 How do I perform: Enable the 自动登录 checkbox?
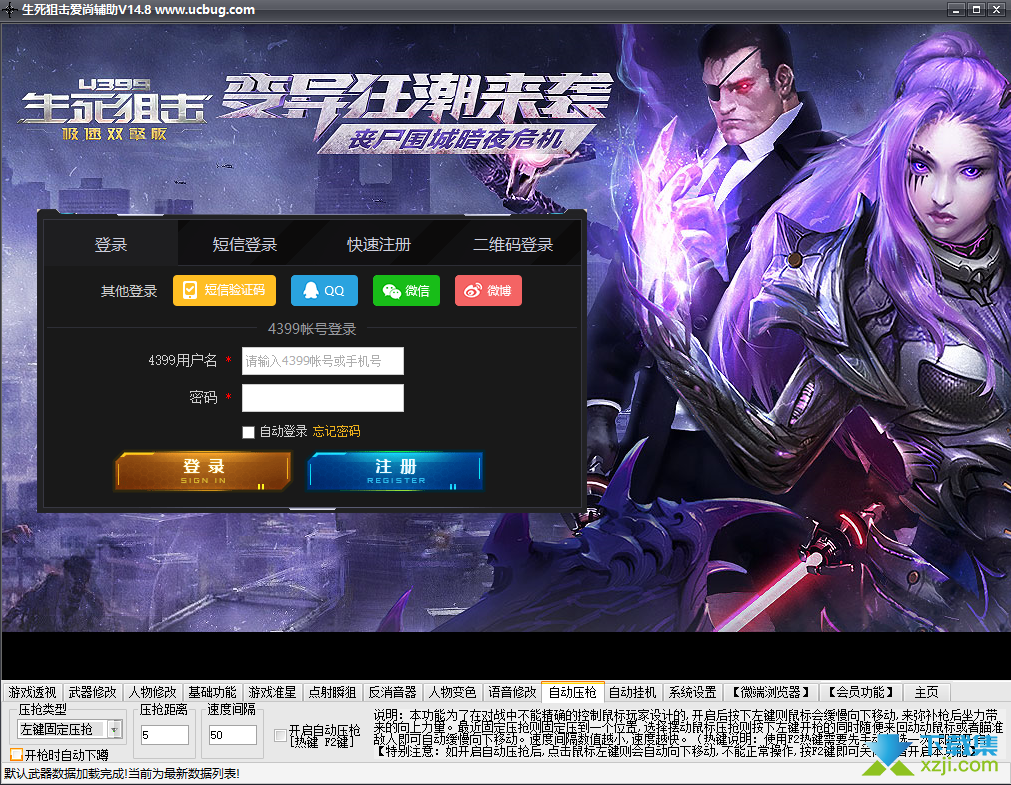pyautogui.click(x=248, y=432)
